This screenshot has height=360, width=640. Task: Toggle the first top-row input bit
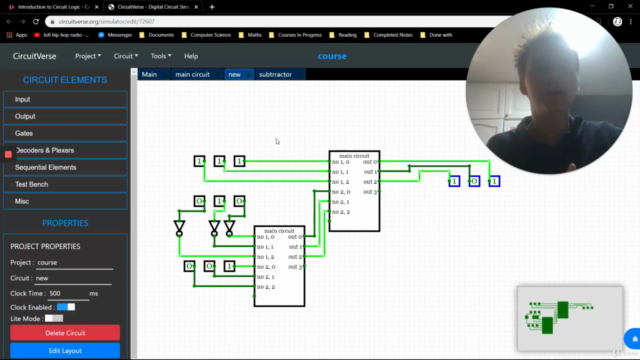pos(199,161)
